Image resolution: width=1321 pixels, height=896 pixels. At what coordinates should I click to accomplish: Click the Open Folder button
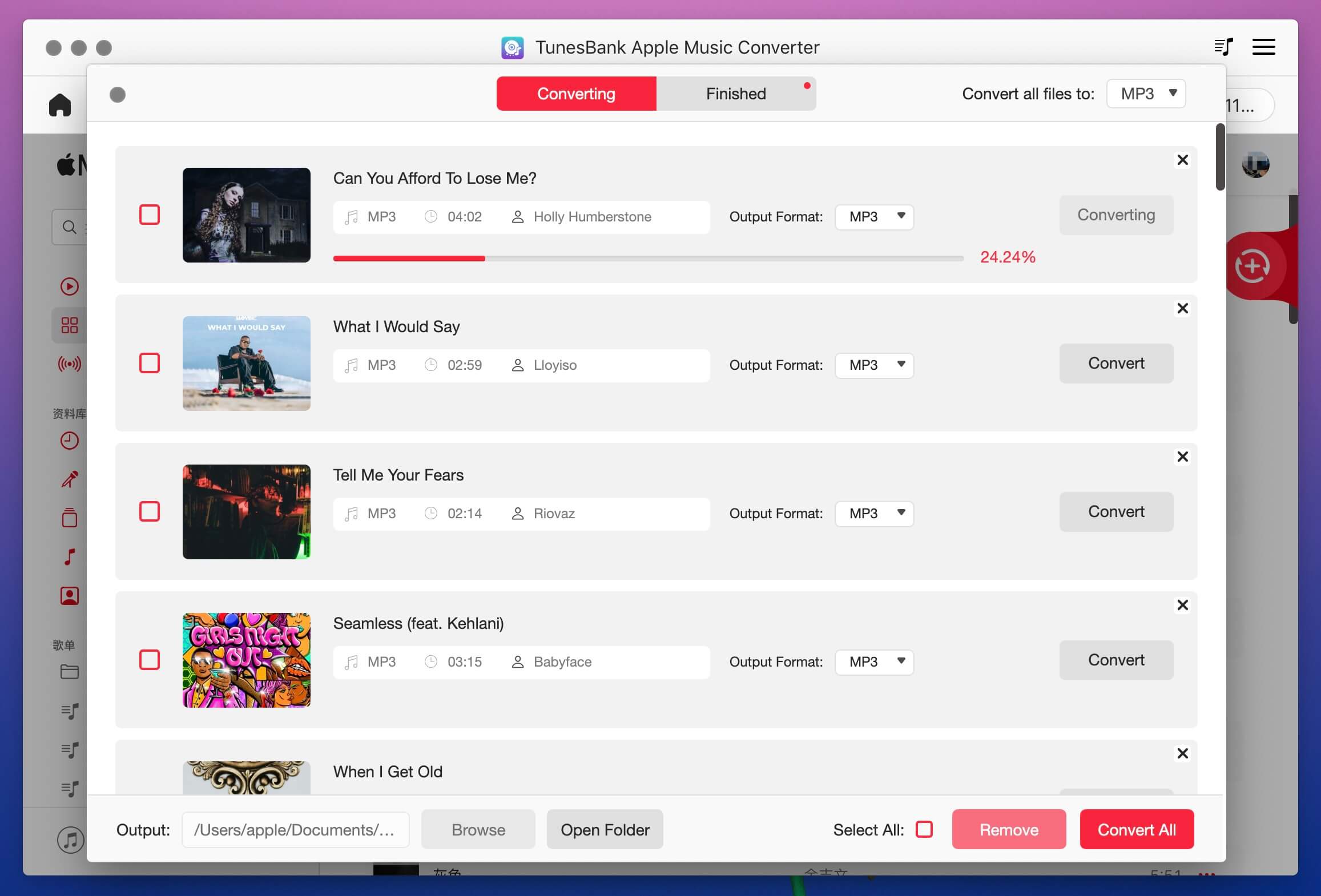604,829
